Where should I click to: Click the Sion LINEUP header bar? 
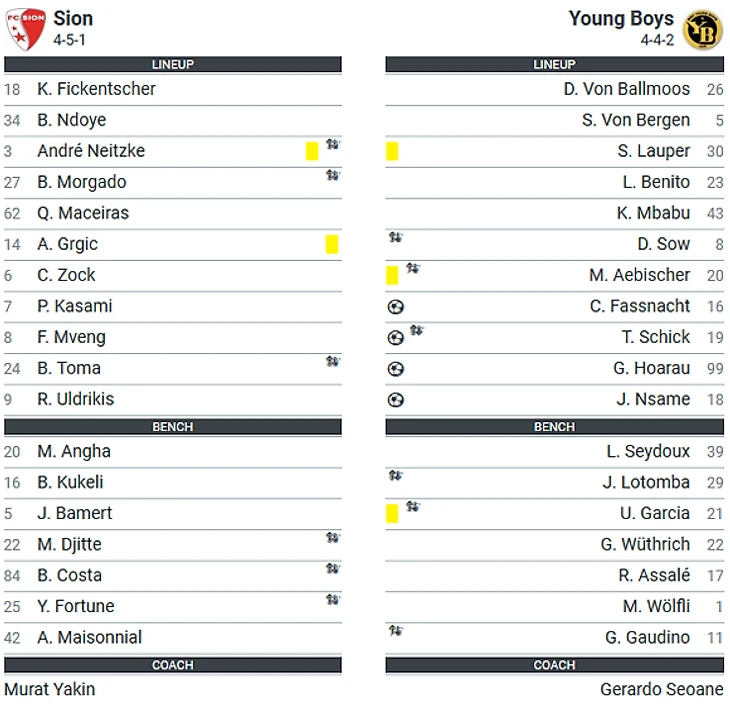point(173,64)
